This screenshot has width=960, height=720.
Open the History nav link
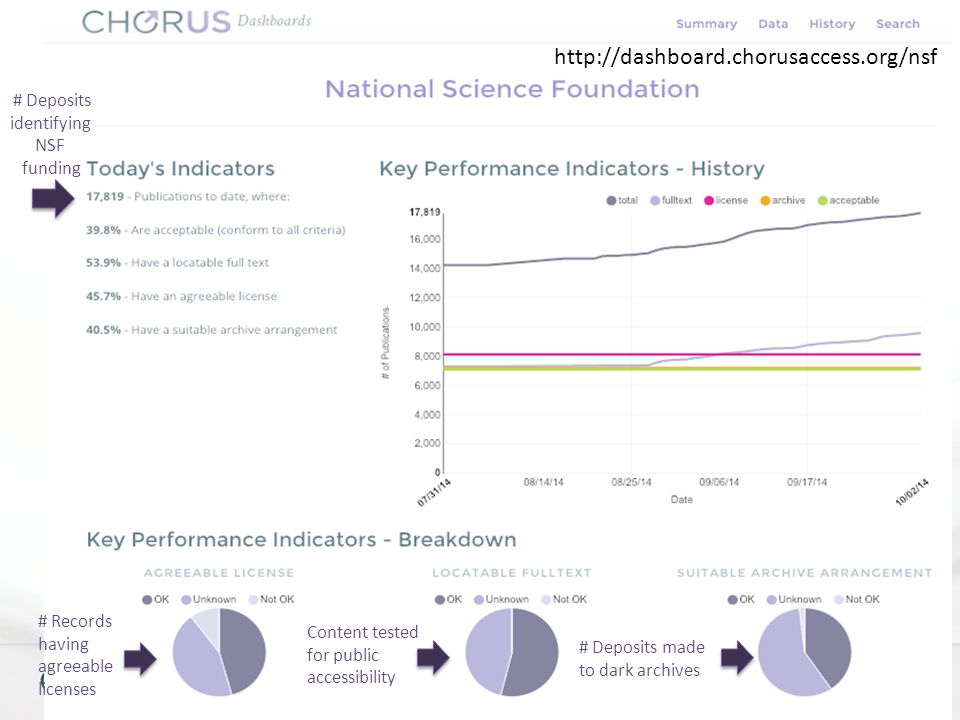coord(831,24)
